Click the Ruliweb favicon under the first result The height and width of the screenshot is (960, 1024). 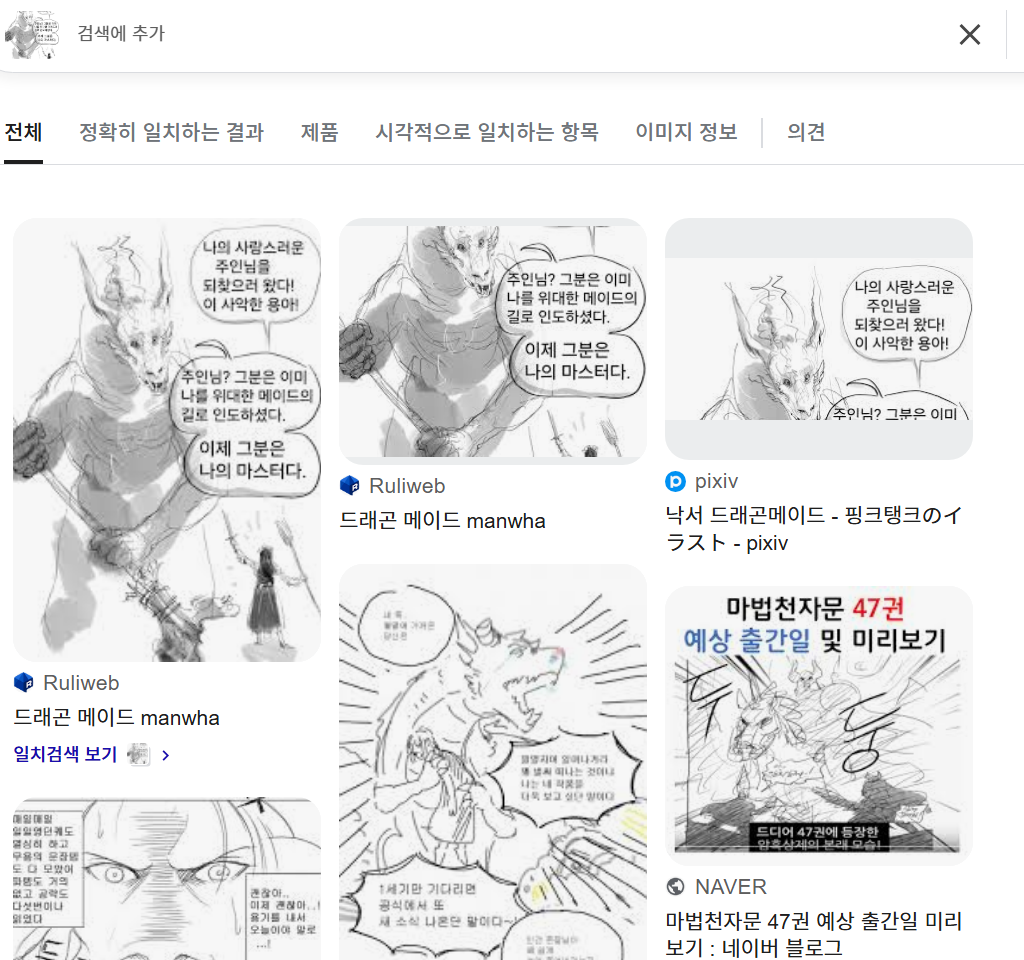tap(24, 683)
